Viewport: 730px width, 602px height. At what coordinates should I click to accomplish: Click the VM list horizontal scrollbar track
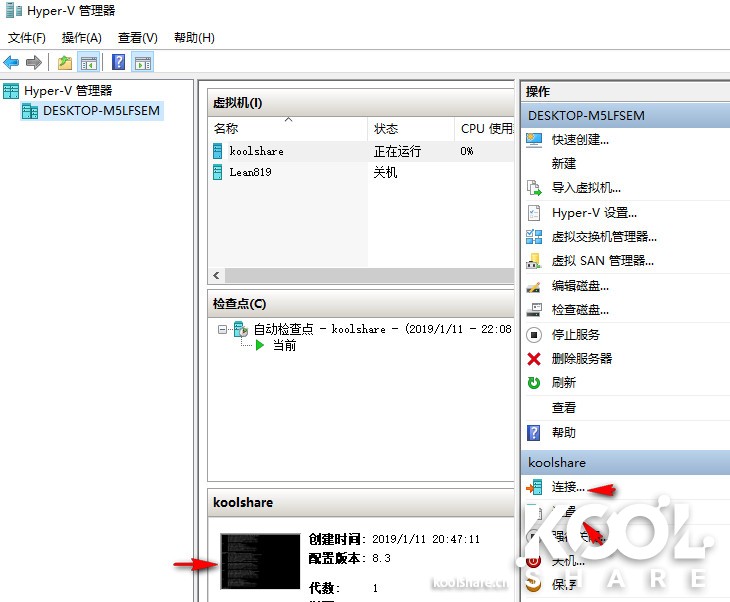click(x=369, y=275)
